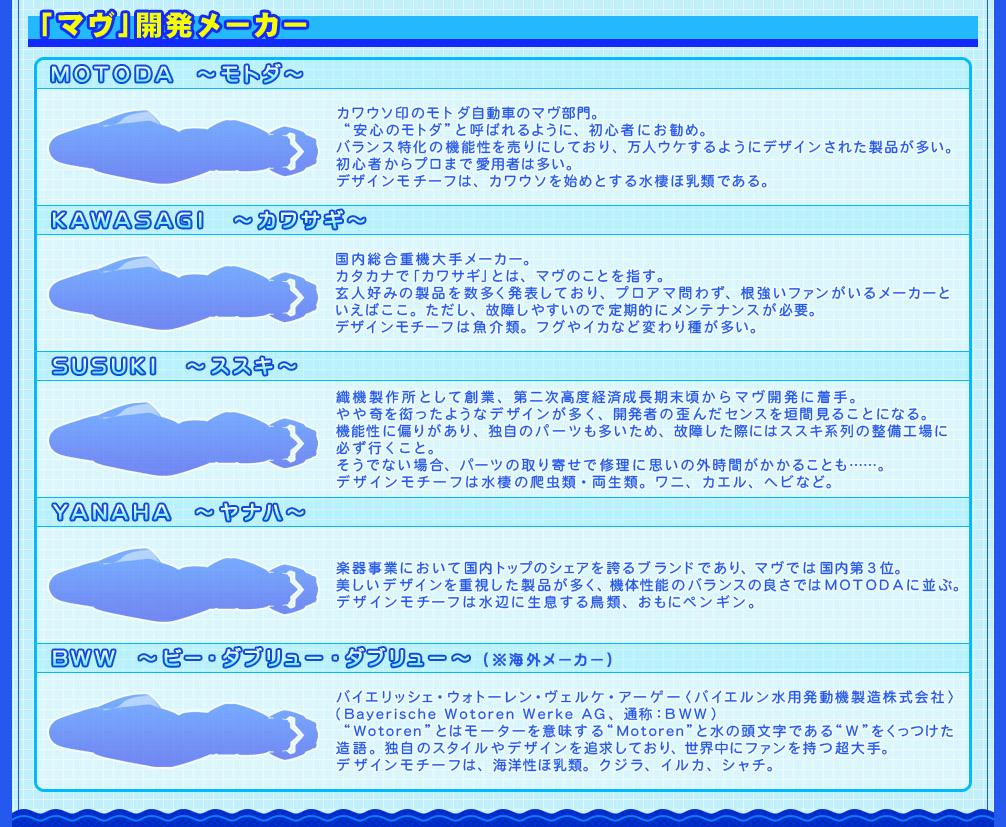
Task: Click the KAWASAGI vehicle silhouette image
Action: click(183, 293)
